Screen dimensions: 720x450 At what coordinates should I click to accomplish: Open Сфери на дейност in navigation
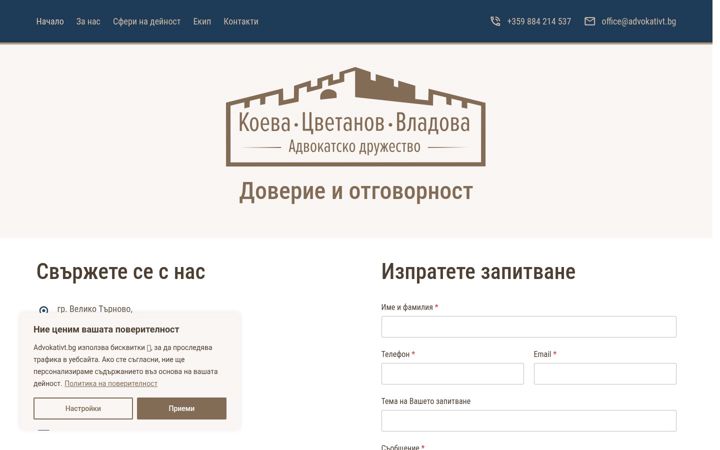click(146, 22)
